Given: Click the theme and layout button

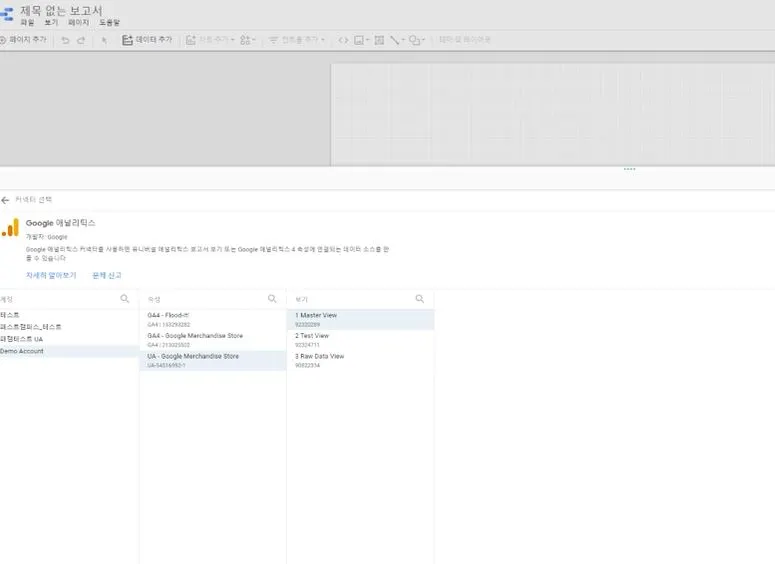Looking at the screenshot, I should (x=465, y=40).
